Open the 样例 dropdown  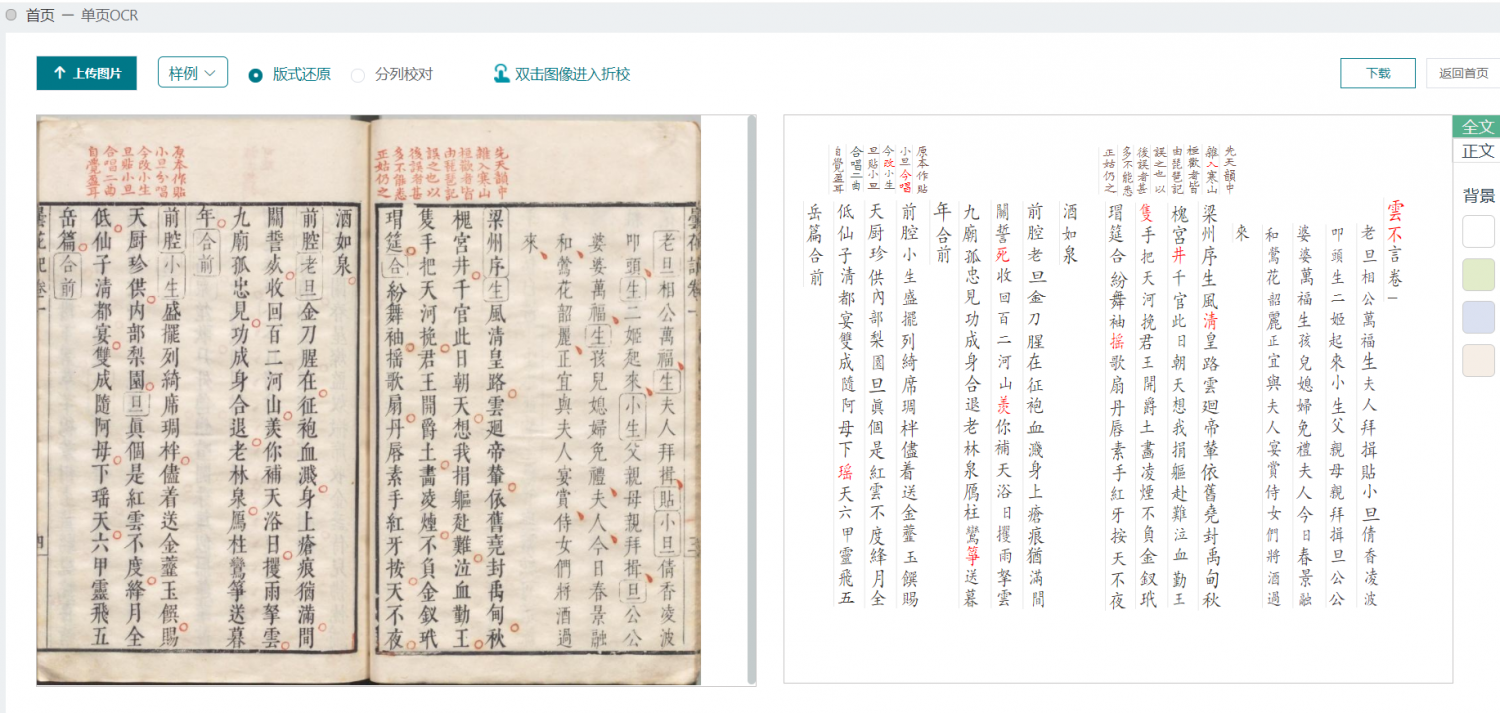coord(192,73)
